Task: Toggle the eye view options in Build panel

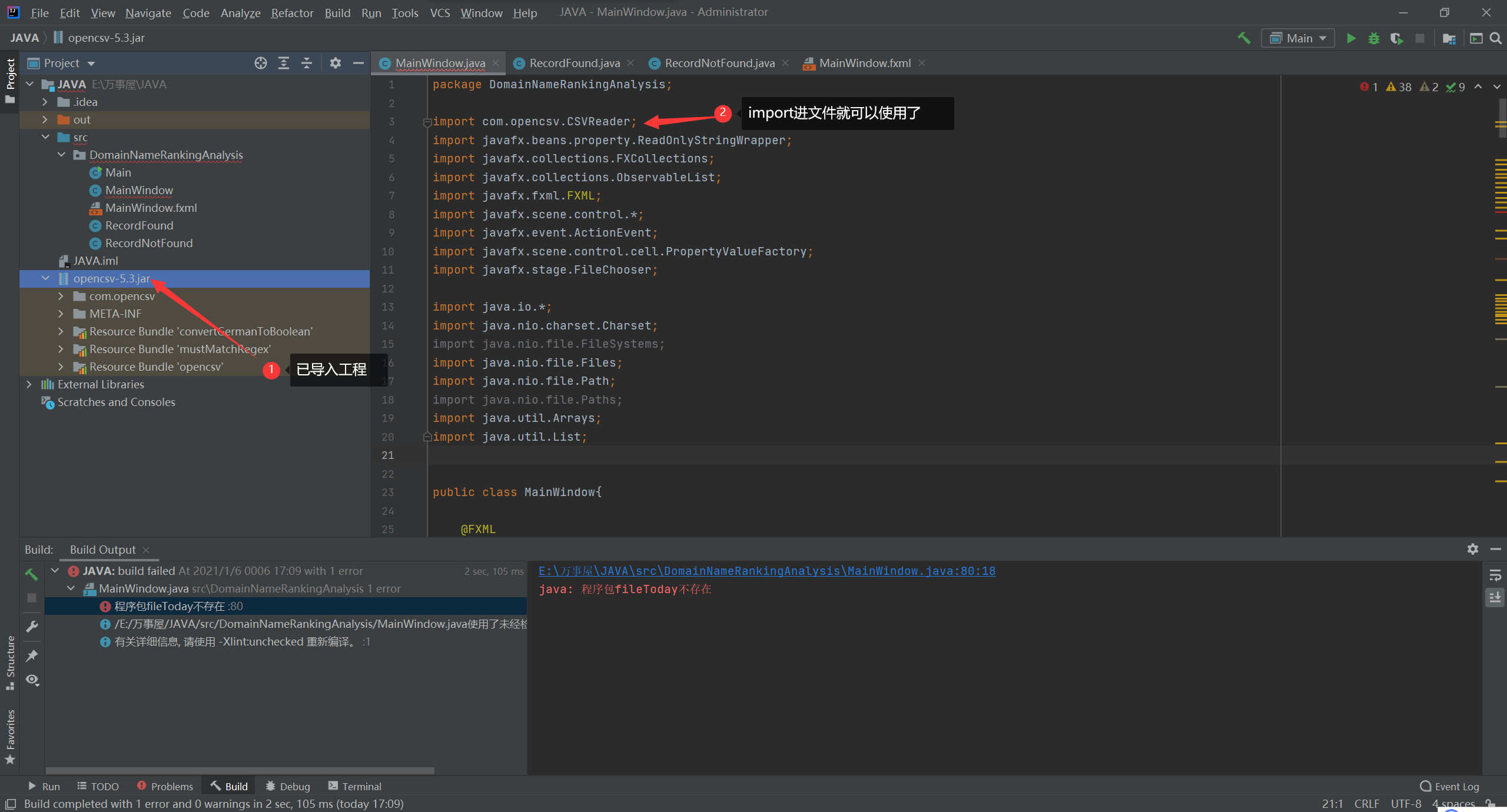Action: coord(32,680)
